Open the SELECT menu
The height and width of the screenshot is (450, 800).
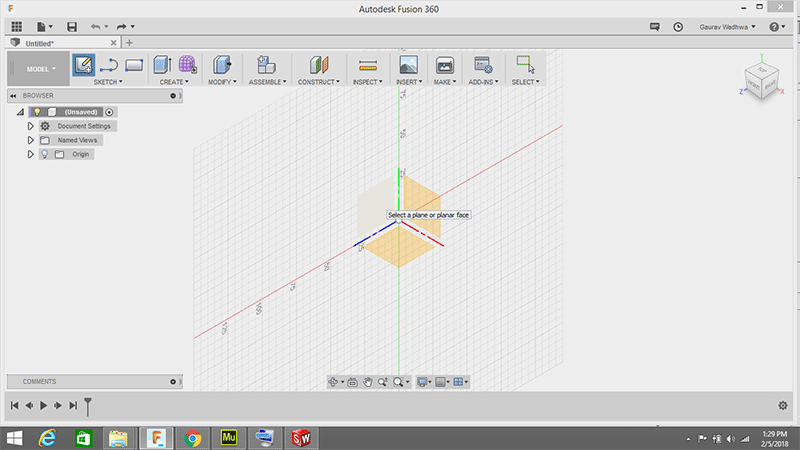tap(526, 82)
